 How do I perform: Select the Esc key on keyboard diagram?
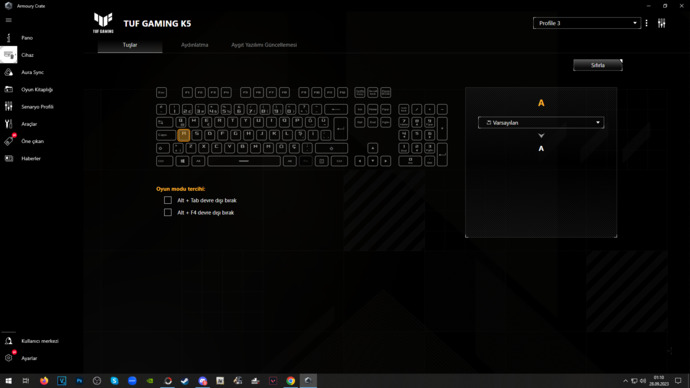click(x=161, y=93)
